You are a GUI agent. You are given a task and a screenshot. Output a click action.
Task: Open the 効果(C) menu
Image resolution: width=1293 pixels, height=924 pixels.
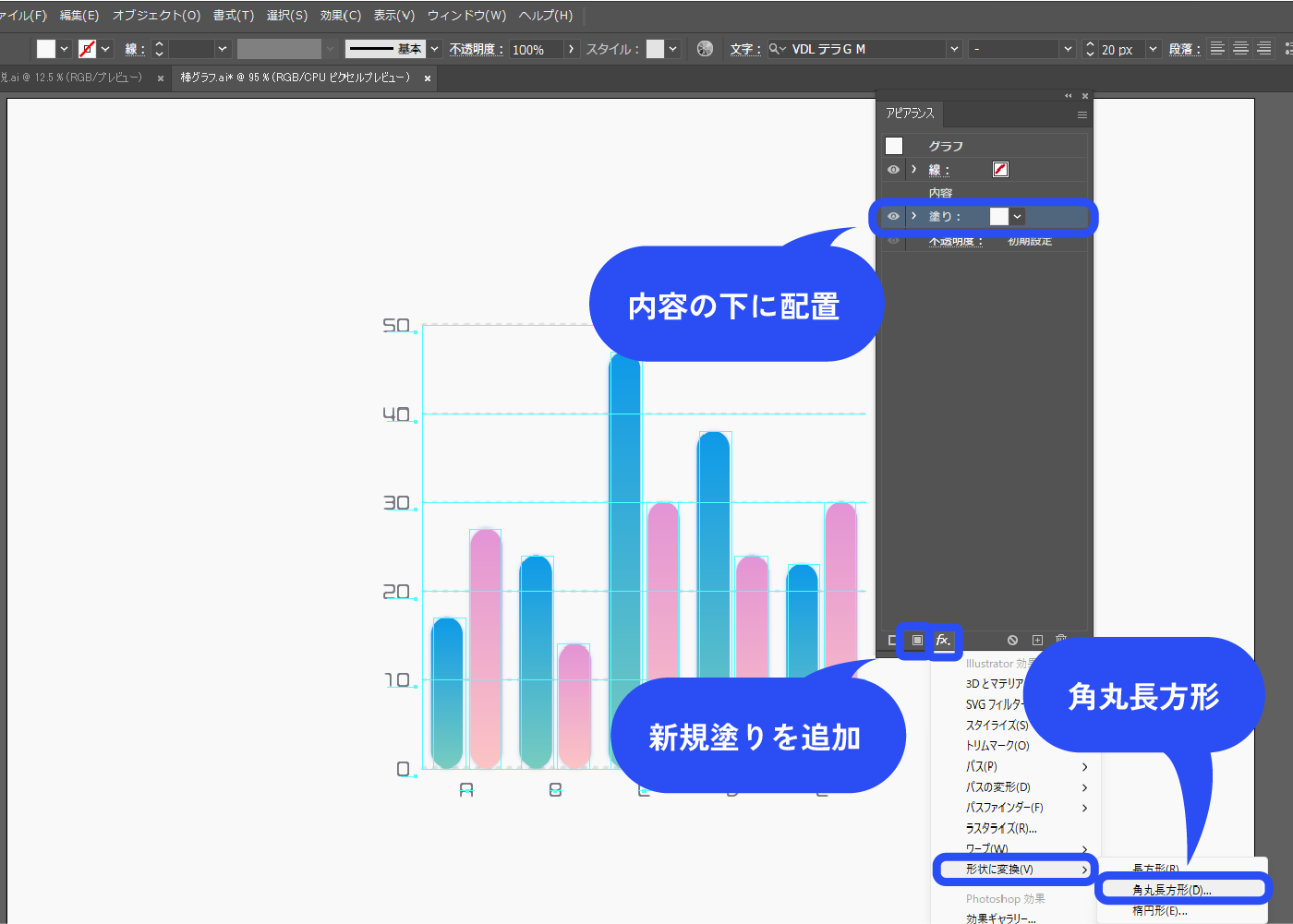[341, 16]
